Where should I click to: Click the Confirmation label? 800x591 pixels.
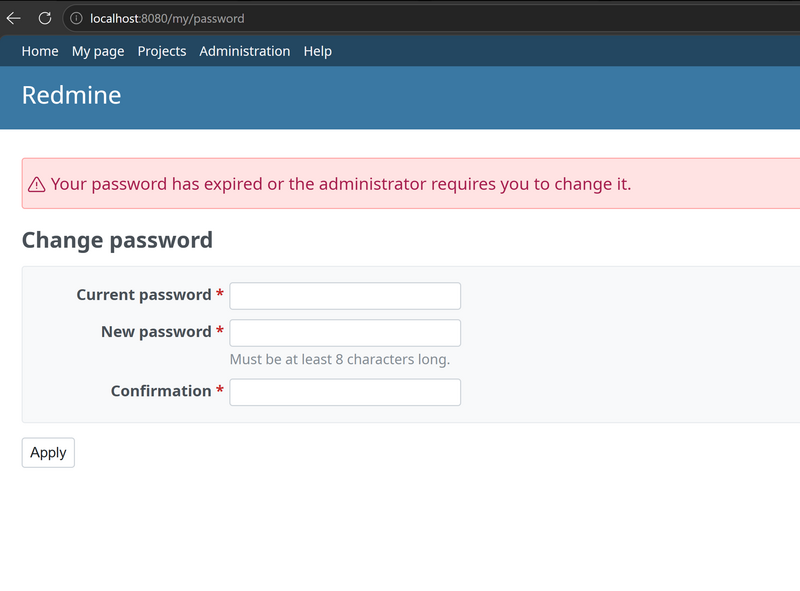pos(161,390)
